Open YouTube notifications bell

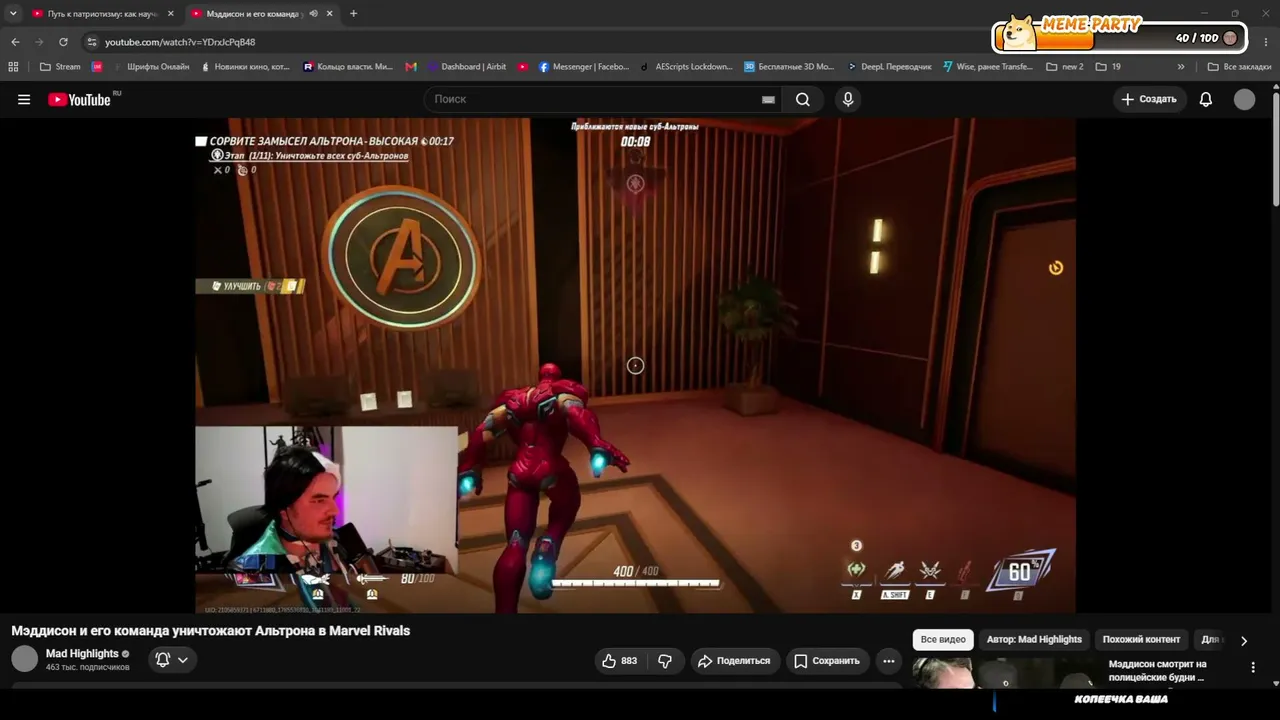1206,99
